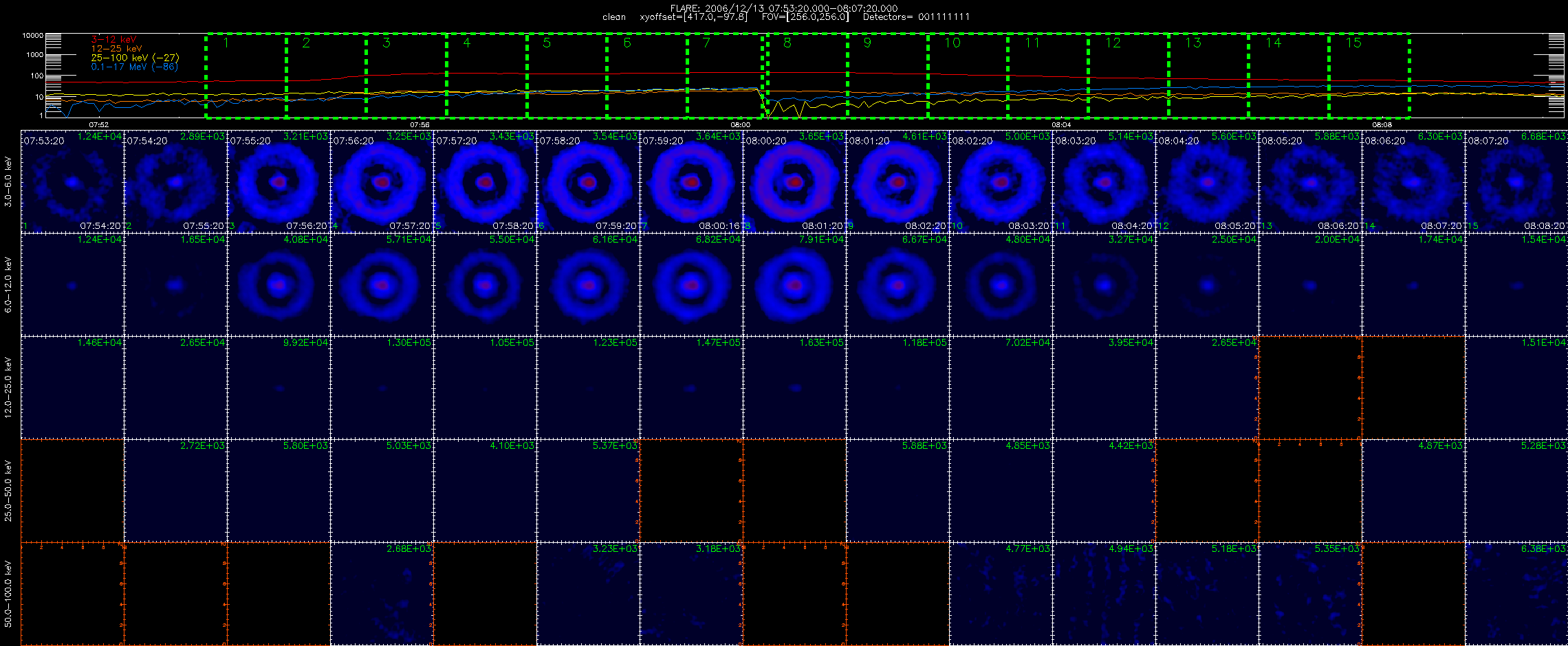The image size is (1568, 646).
Task: Open the 50-100 keV image labeled 4.94E+03
Action: 1104,594
